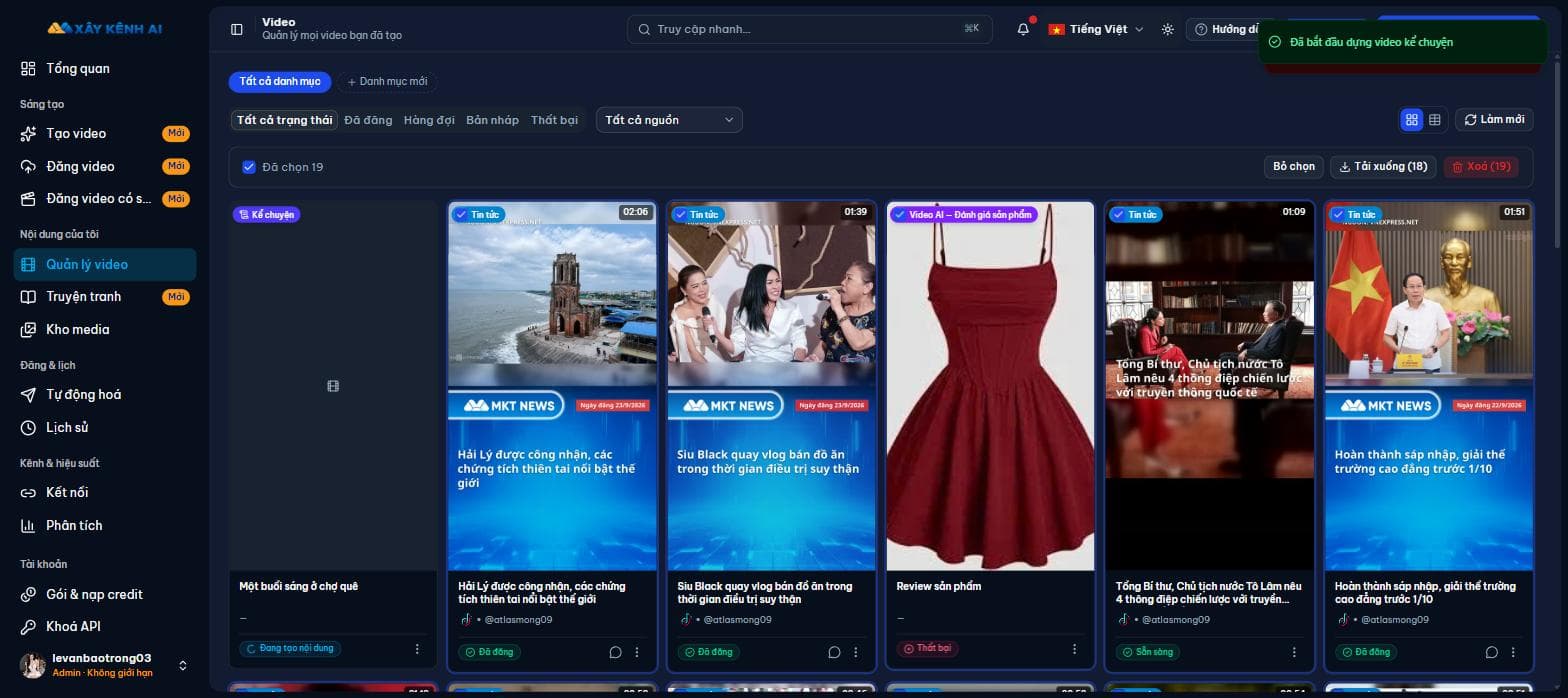Select the Đã đăng status tab
The image size is (1568, 698).
point(368,120)
